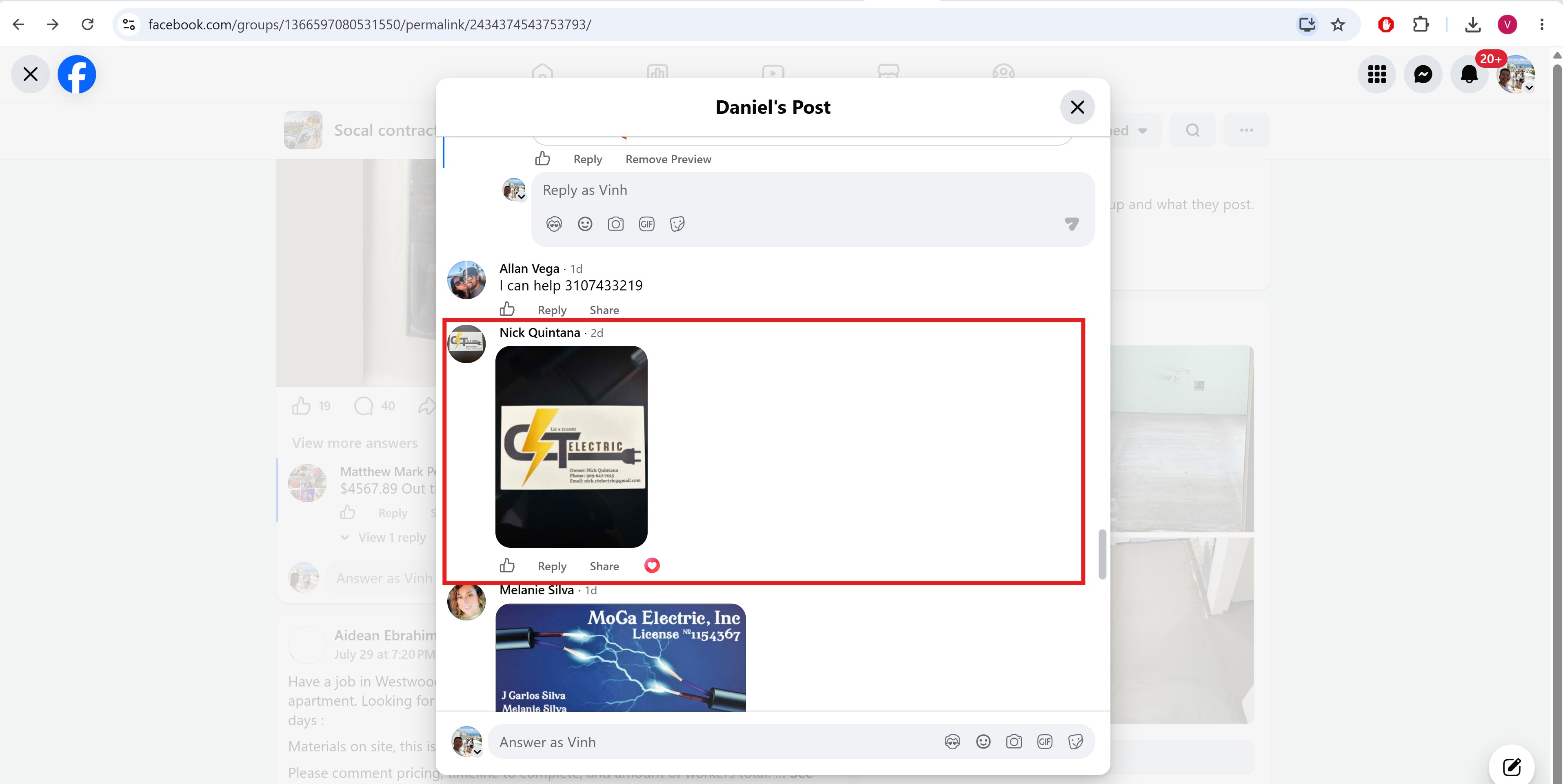Like Allan Vega's comment
This screenshot has width=1563, height=784.
pyautogui.click(x=506, y=310)
